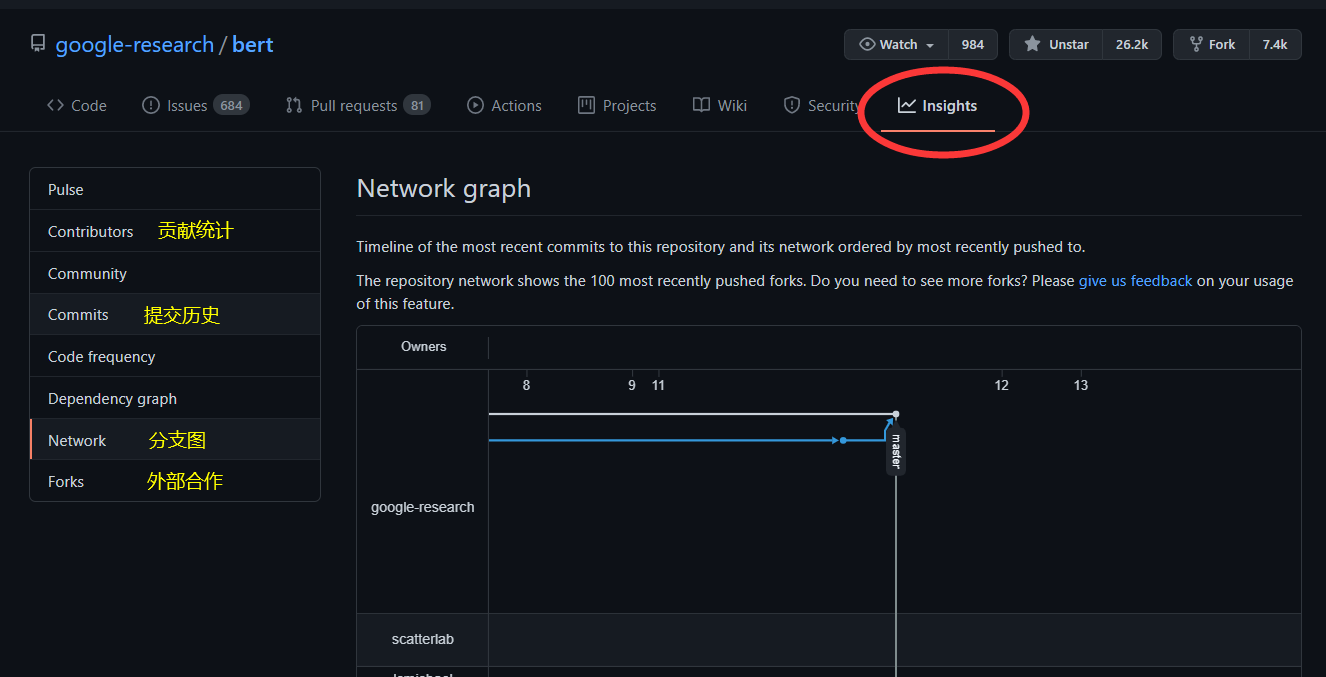The height and width of the screenshot is (677, 1326).
Task: Click the white commit dot on master
Action: pyautogui.click(x=896, y=414)
